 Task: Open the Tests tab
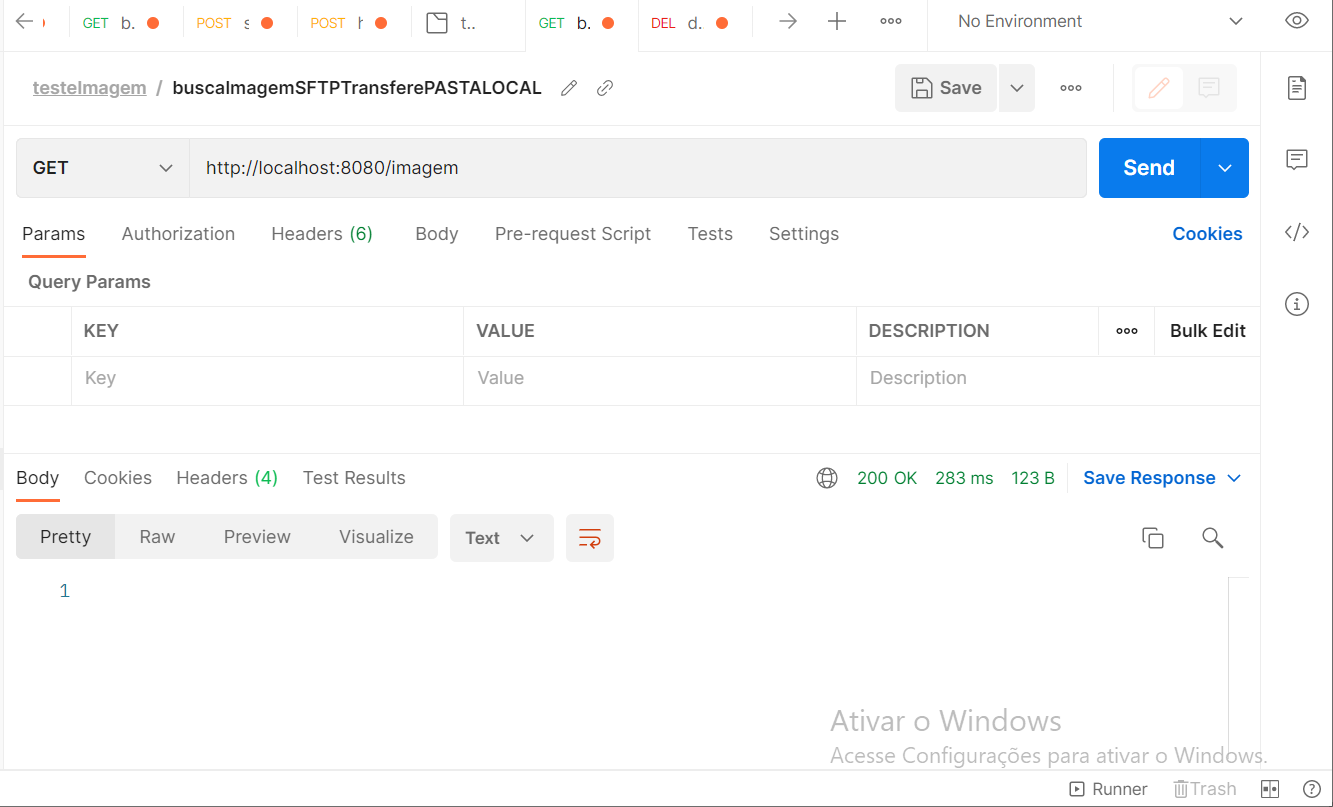pyautogui.click(x=710, y=234)
